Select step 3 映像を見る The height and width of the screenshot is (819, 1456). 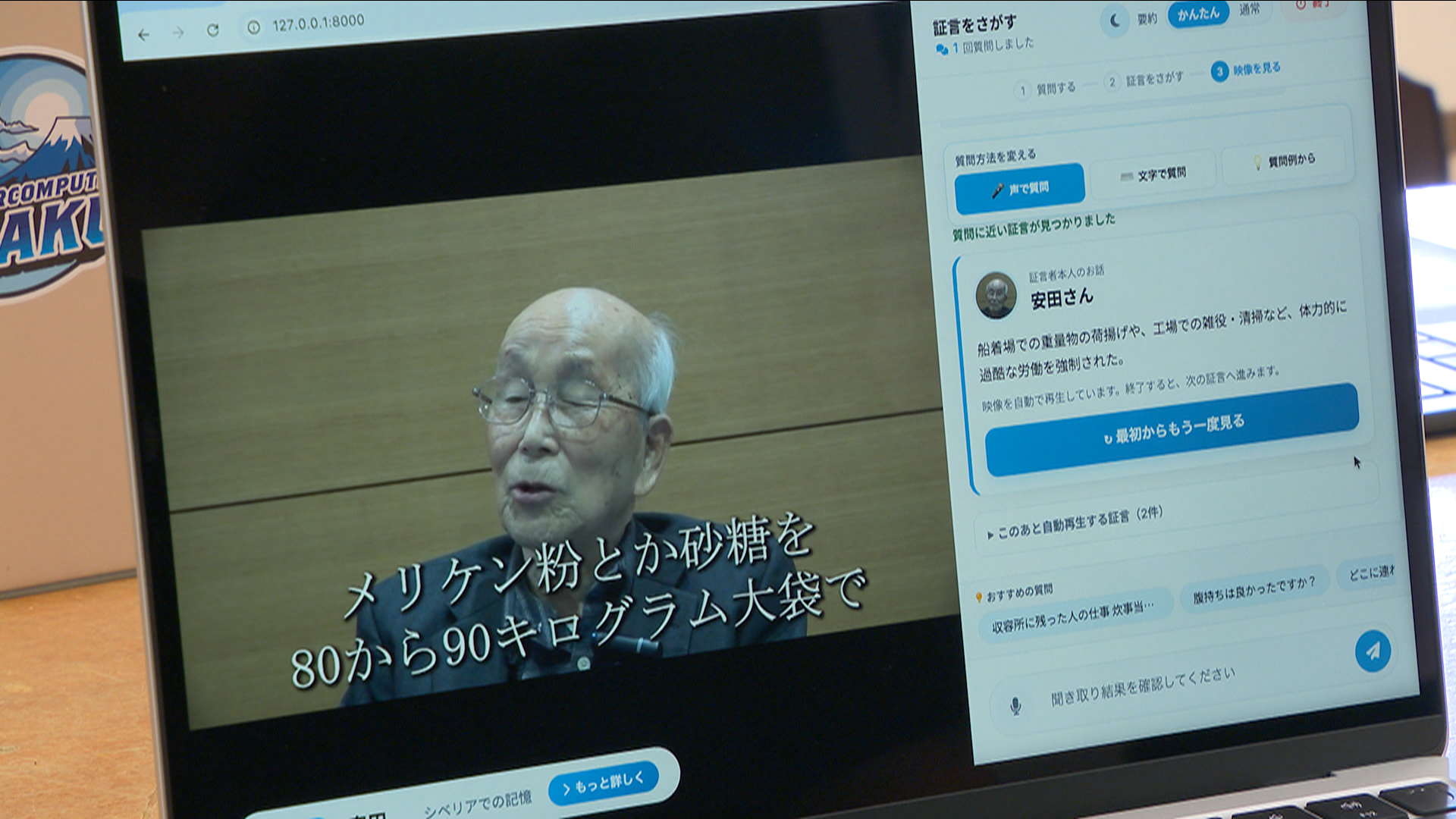(x=1246, y=70)
